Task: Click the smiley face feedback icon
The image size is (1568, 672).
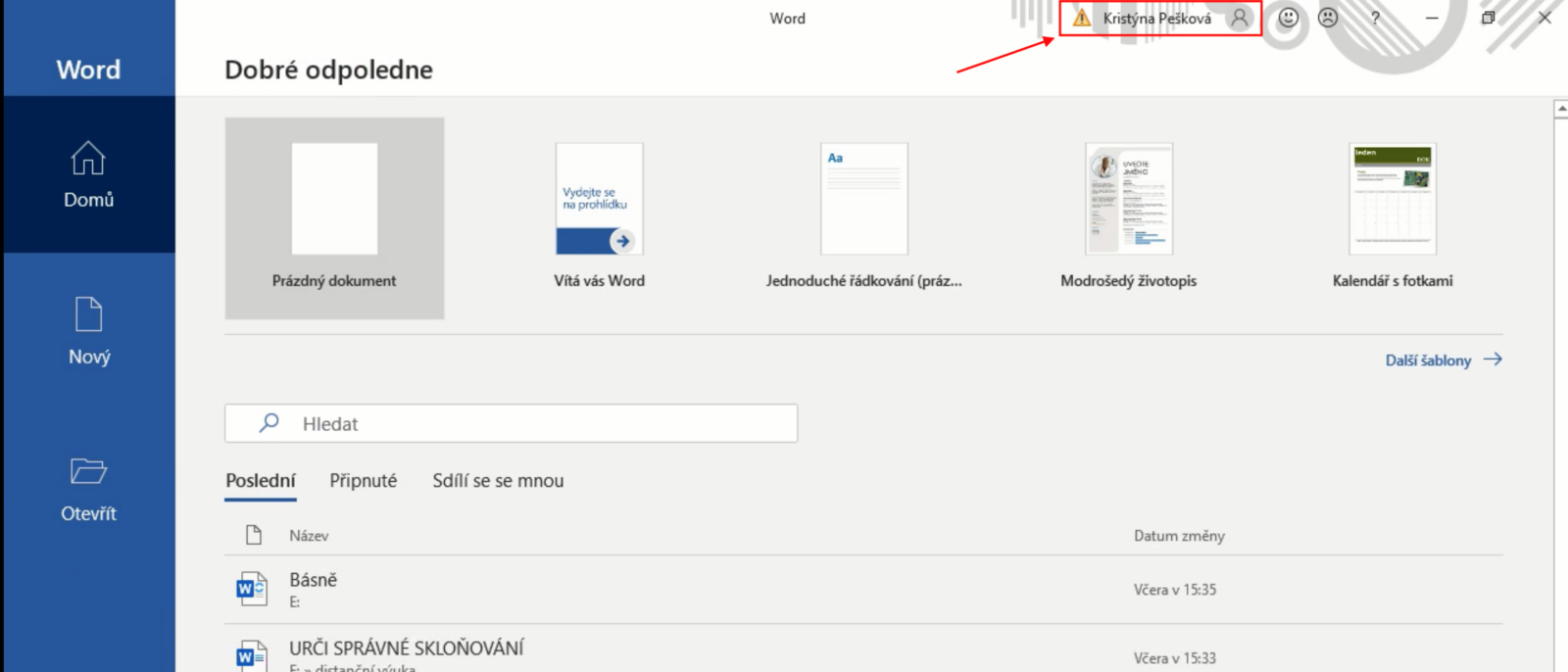Action: [x=1289, y=18]
